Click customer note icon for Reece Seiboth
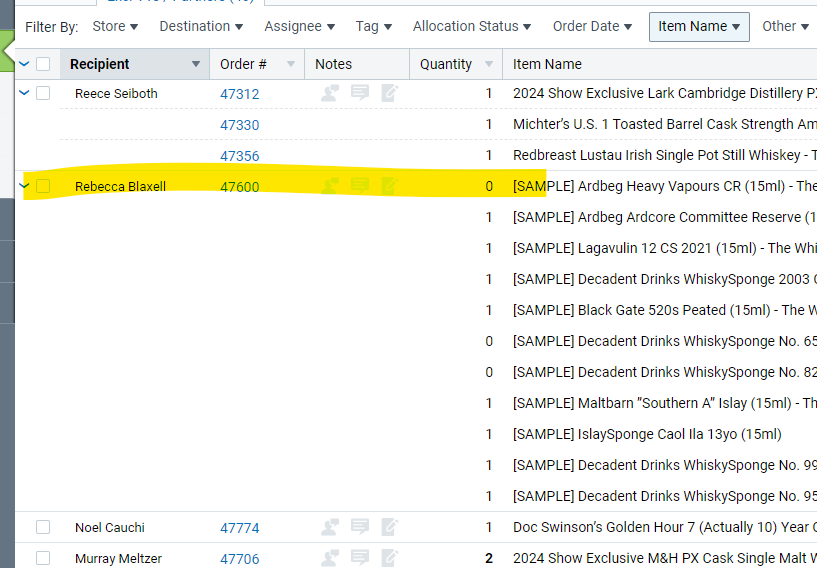Image resolution: width=817 pixels, height=568 pixels. click(330, 93)
